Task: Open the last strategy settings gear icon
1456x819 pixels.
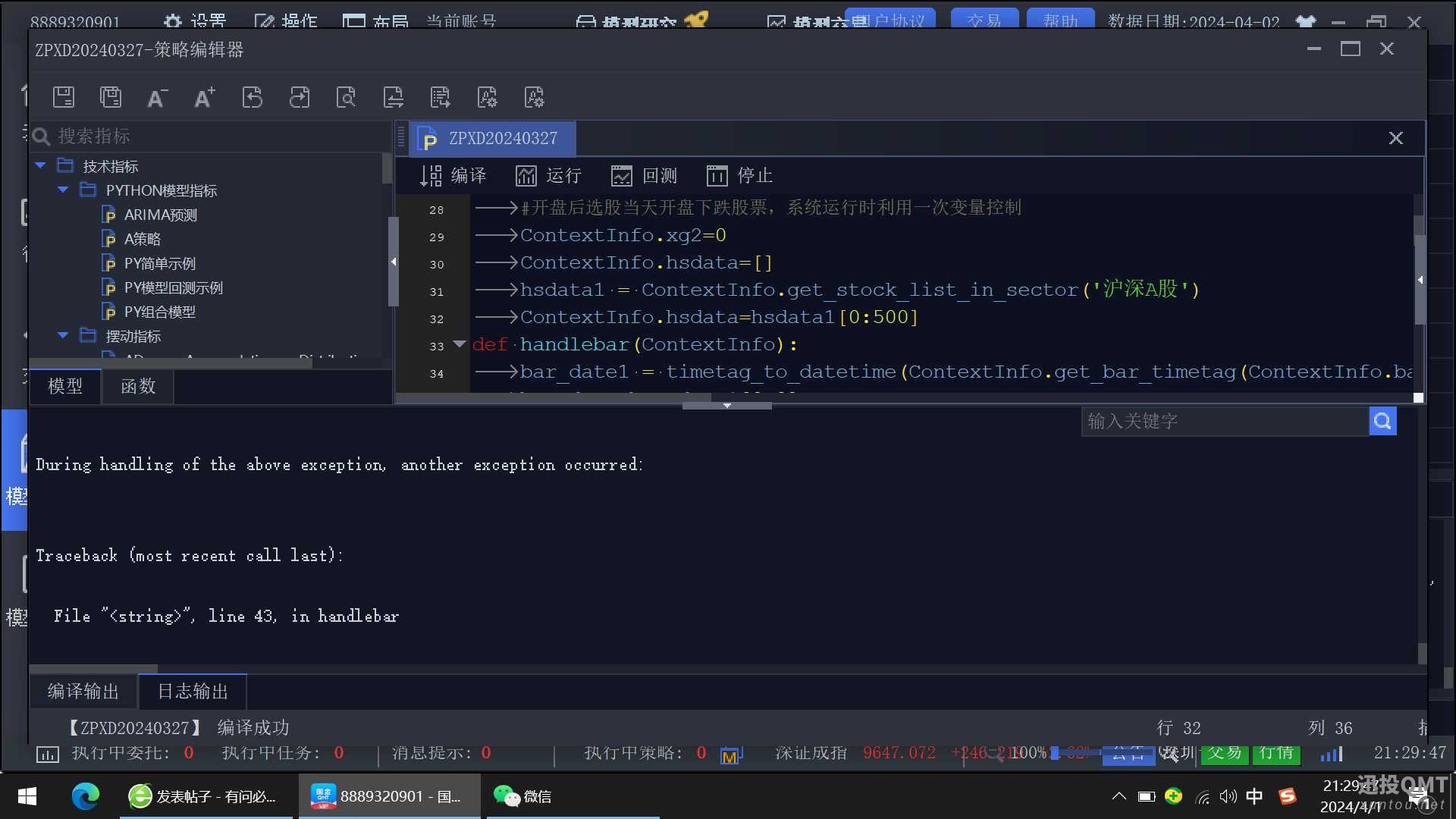Action: click(x=535, y=97)
